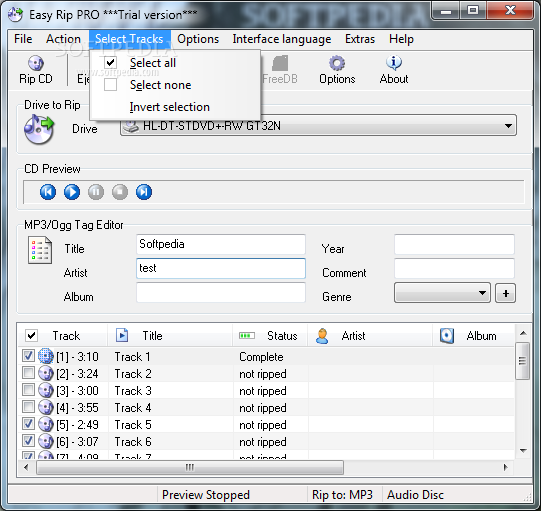Screen dimensions: 541x511
Task: Click the FreeDB toolbar icon
Action: coord(280,63)
